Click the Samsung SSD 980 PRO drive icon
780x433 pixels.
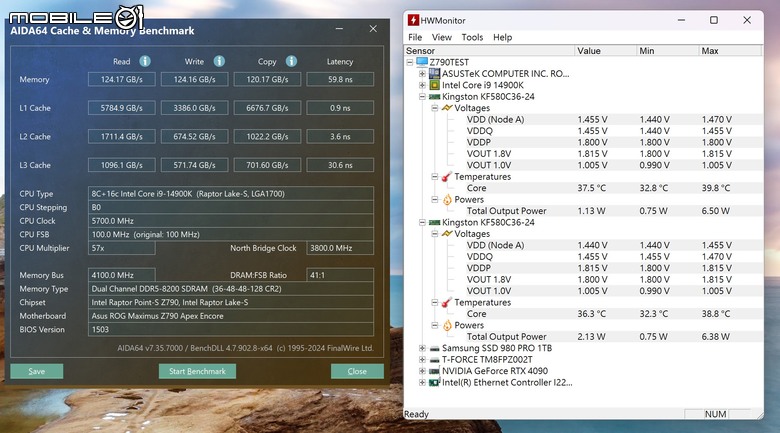434,348
